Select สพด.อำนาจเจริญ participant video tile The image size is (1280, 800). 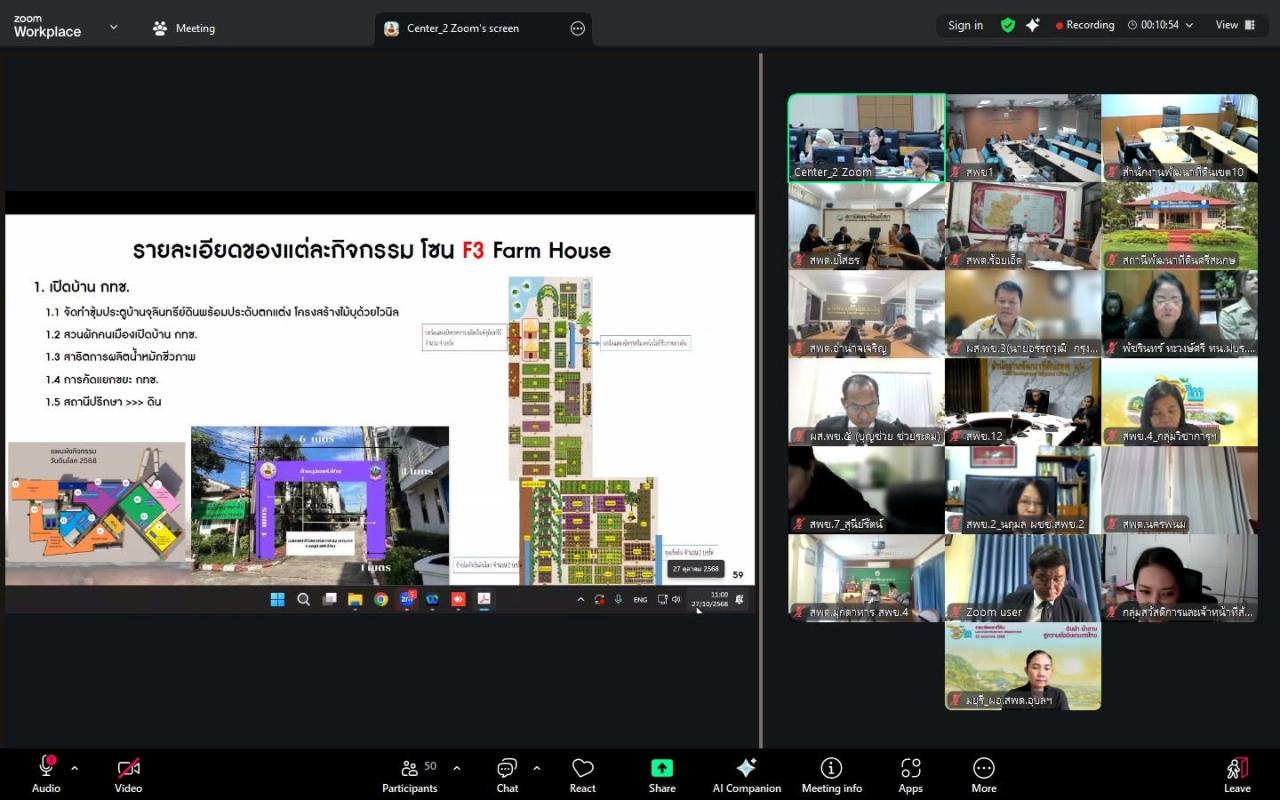(x=866, y=314)
